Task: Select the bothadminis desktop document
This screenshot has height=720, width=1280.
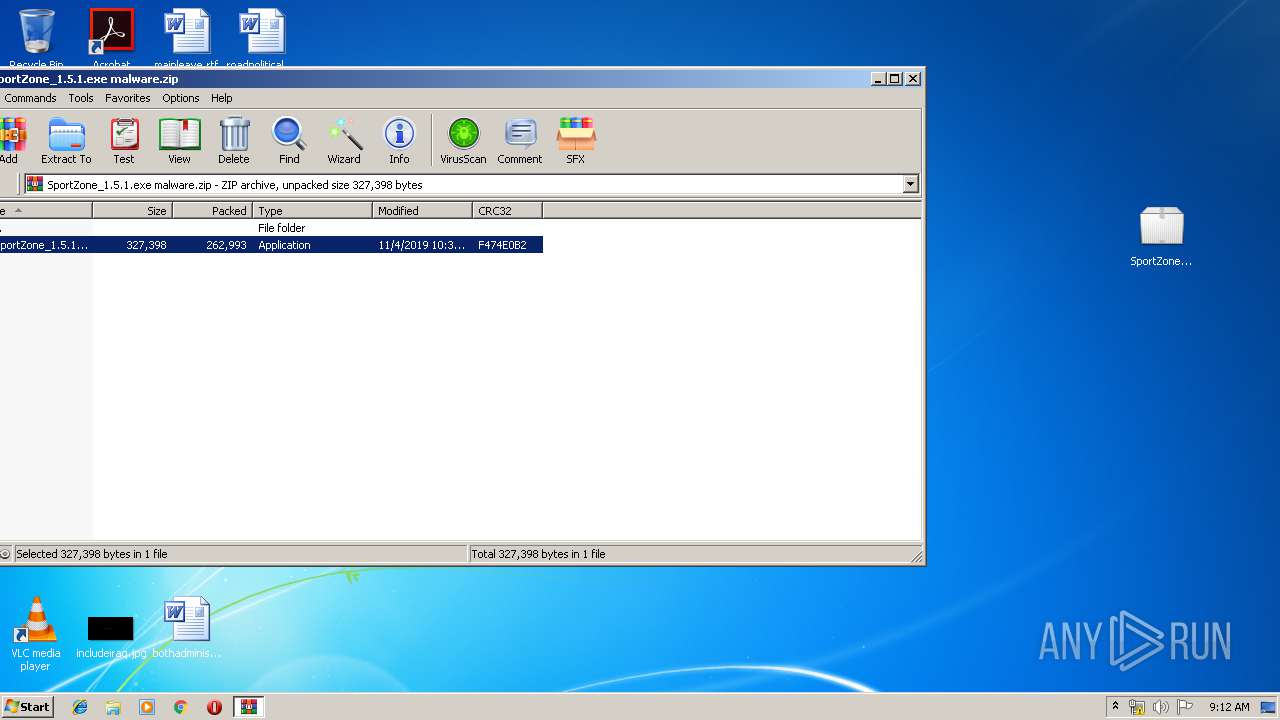Action: tap(187, 628)
